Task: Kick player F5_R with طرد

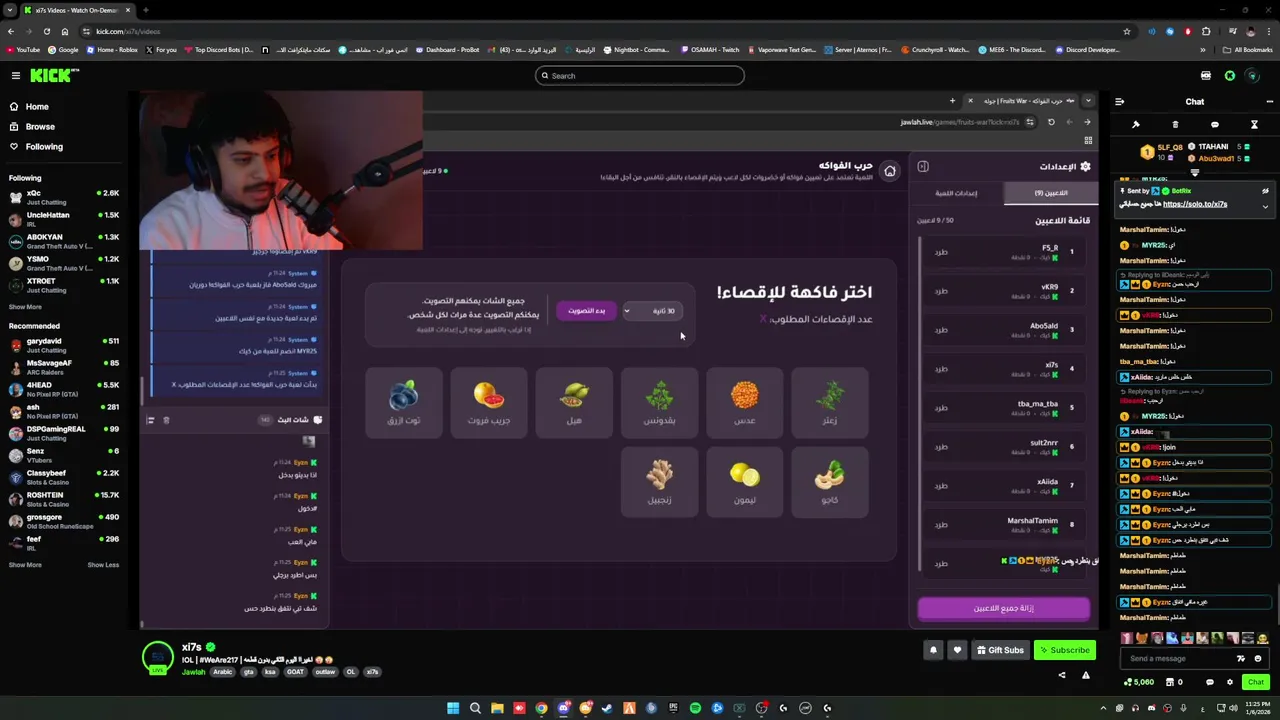Action: click(941, 252)
